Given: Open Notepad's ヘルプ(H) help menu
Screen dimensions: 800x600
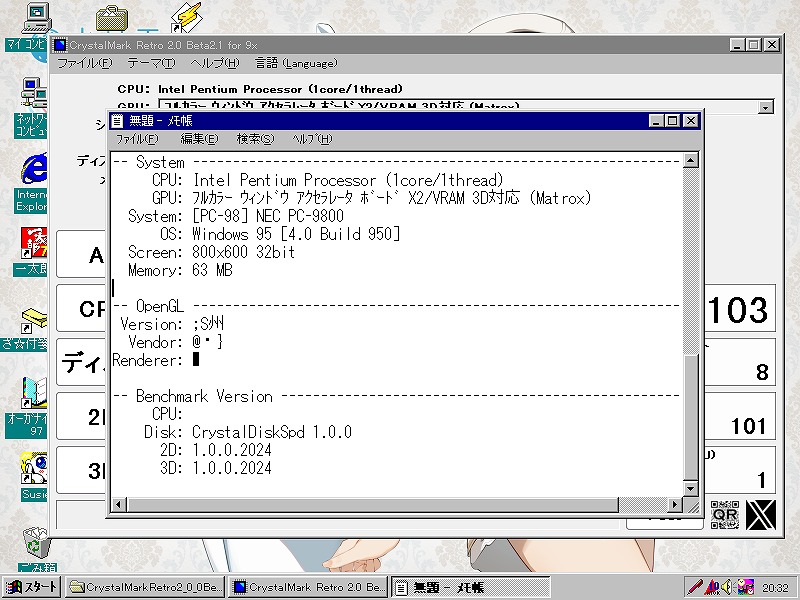Looking at the screenshot, I should [312, 139].
